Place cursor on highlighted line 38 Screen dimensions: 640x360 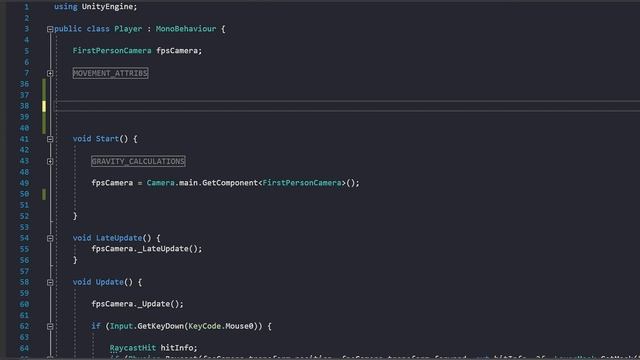[x=347, y=106]
